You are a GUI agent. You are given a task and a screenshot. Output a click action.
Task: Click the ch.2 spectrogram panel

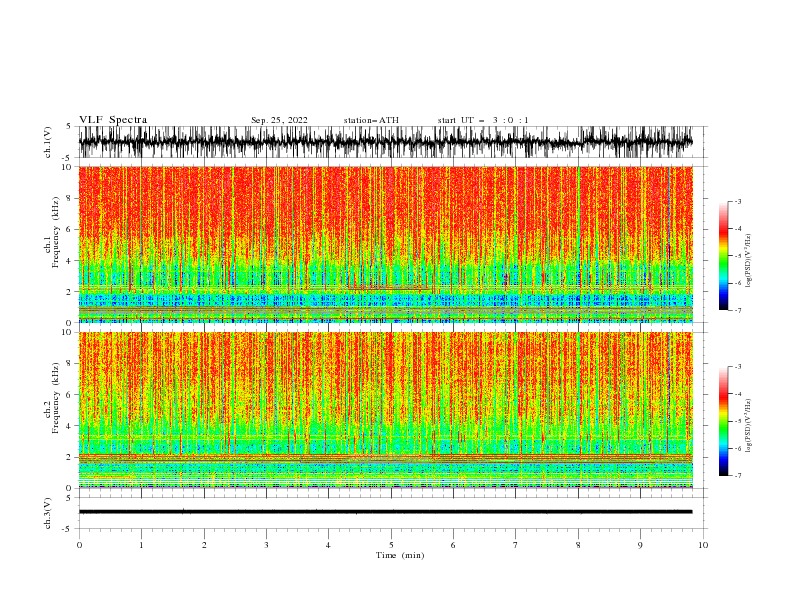pyautogui.click(x=385, y=410)
